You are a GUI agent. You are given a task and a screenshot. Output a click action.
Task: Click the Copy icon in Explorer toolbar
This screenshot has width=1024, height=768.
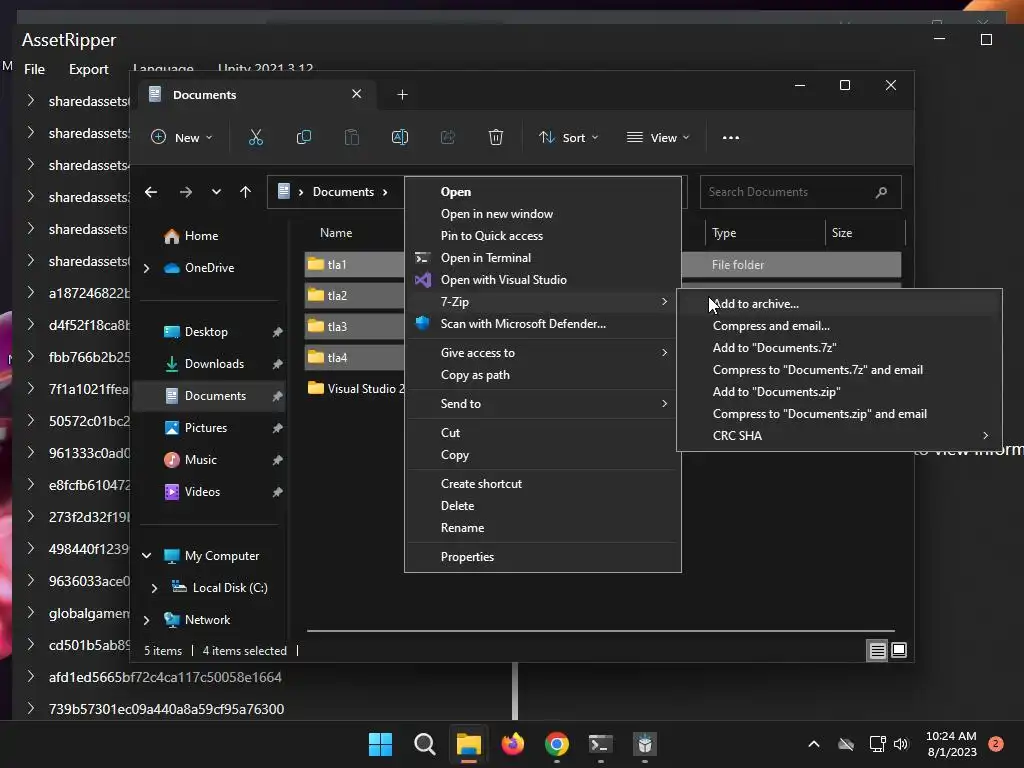tap(304, 137)
